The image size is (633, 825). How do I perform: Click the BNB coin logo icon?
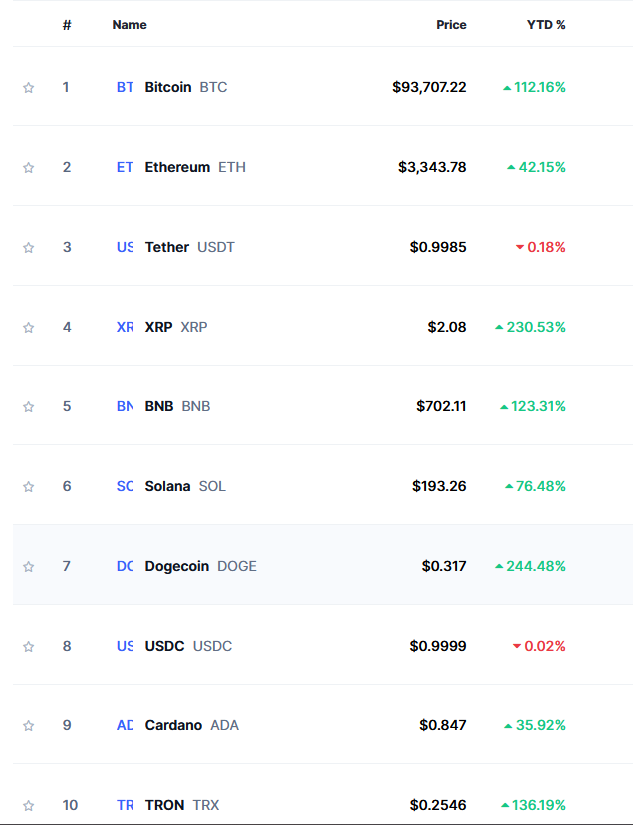pos(125,406)
